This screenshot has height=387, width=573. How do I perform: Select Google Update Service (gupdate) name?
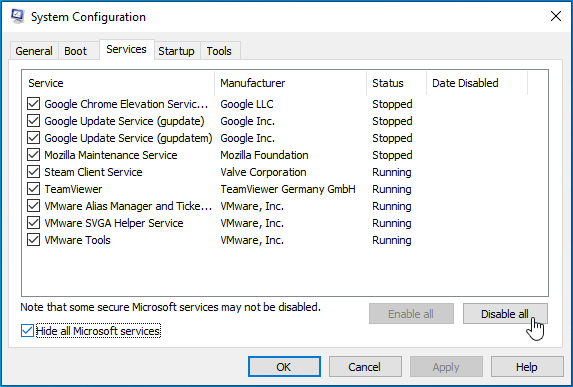coord(124,121)
